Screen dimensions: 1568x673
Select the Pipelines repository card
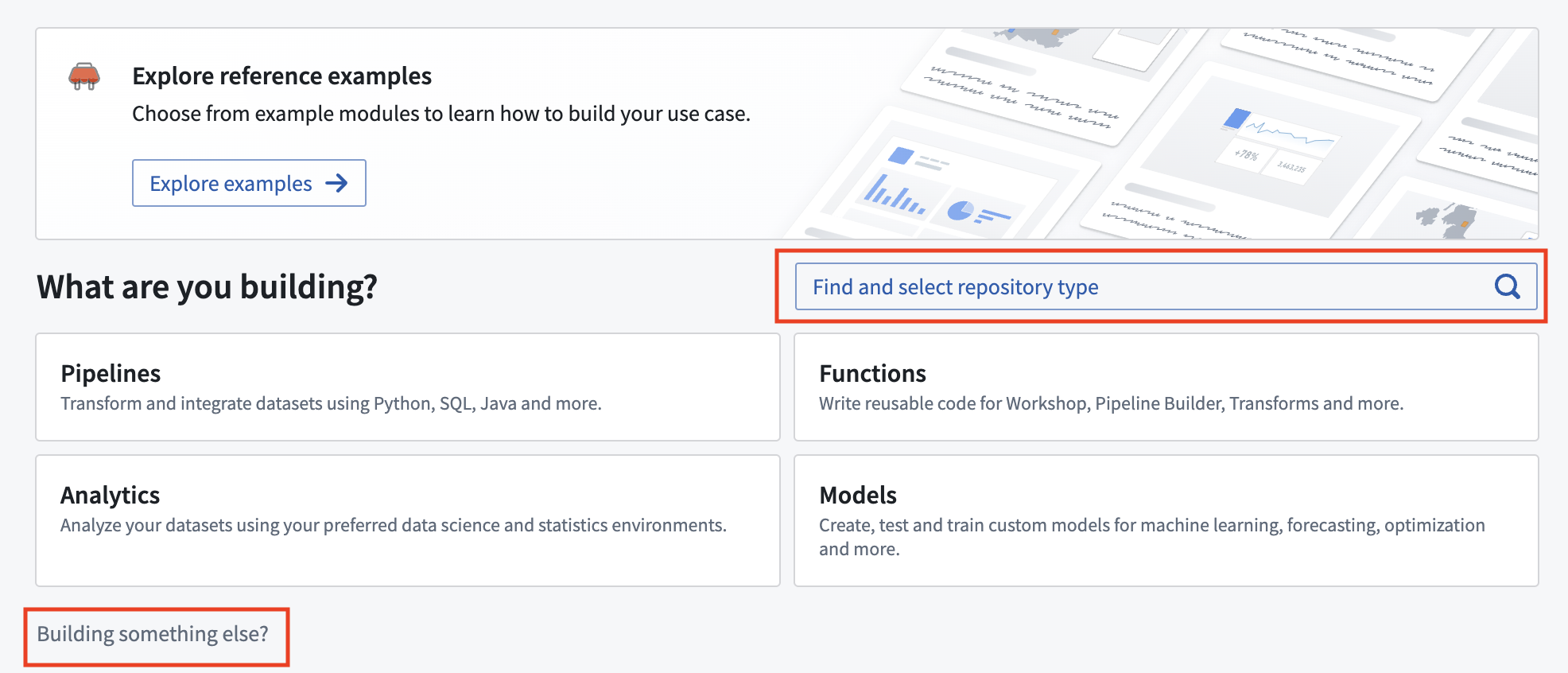(408, 387)
